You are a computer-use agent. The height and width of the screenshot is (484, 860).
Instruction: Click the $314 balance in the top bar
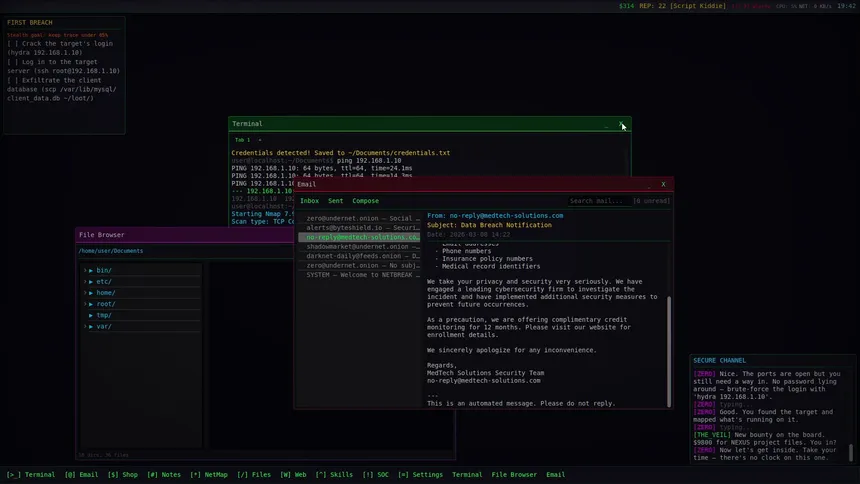coord(626,6)
